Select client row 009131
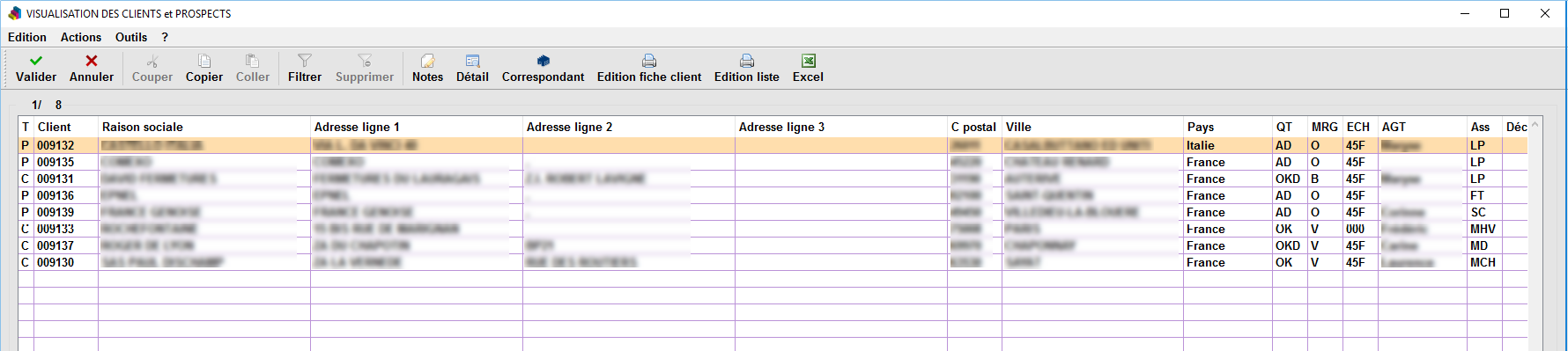This screenshot has height=351, width=1568. coord(773,179)
